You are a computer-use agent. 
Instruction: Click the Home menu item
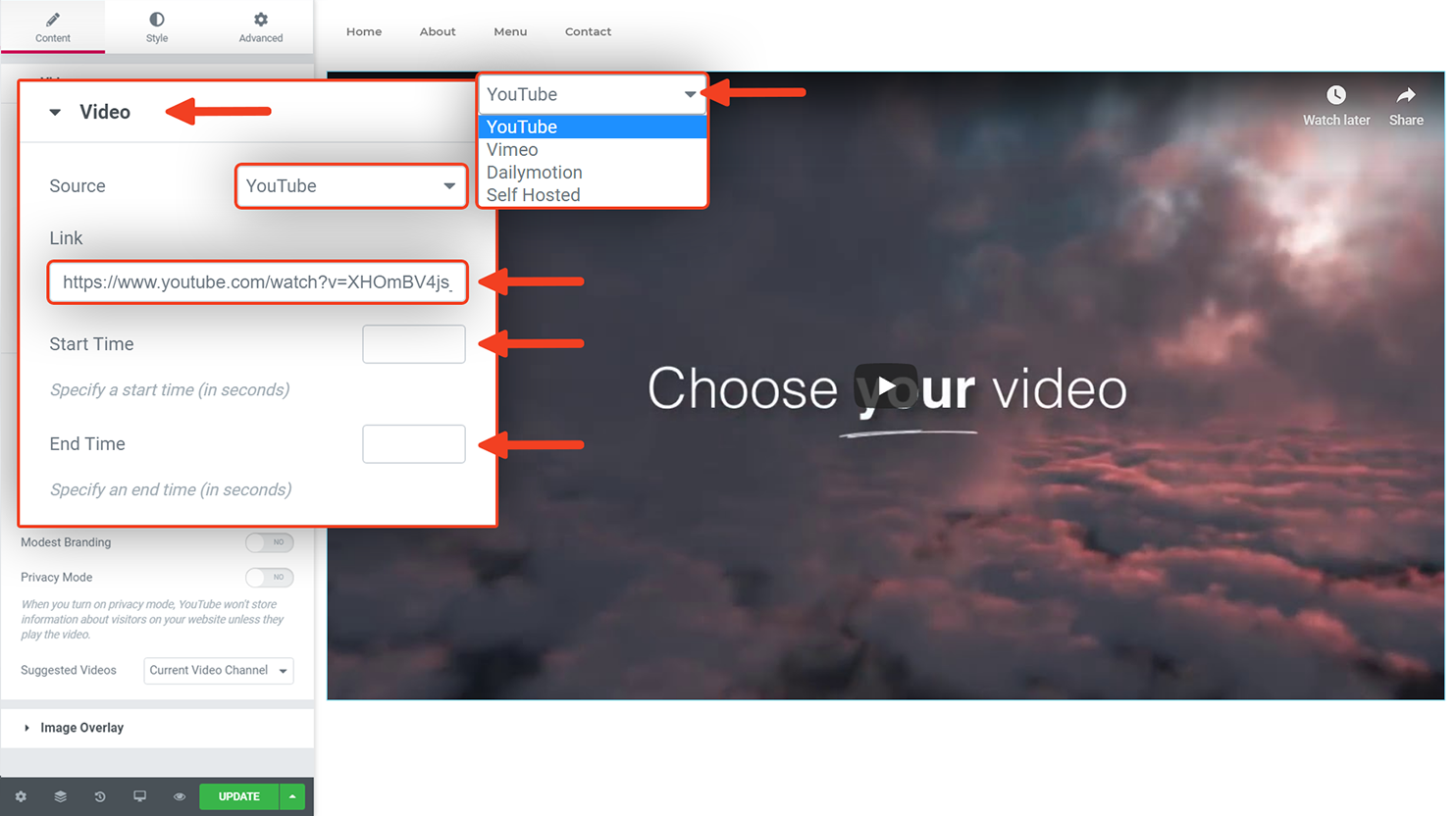pos(364,31)
